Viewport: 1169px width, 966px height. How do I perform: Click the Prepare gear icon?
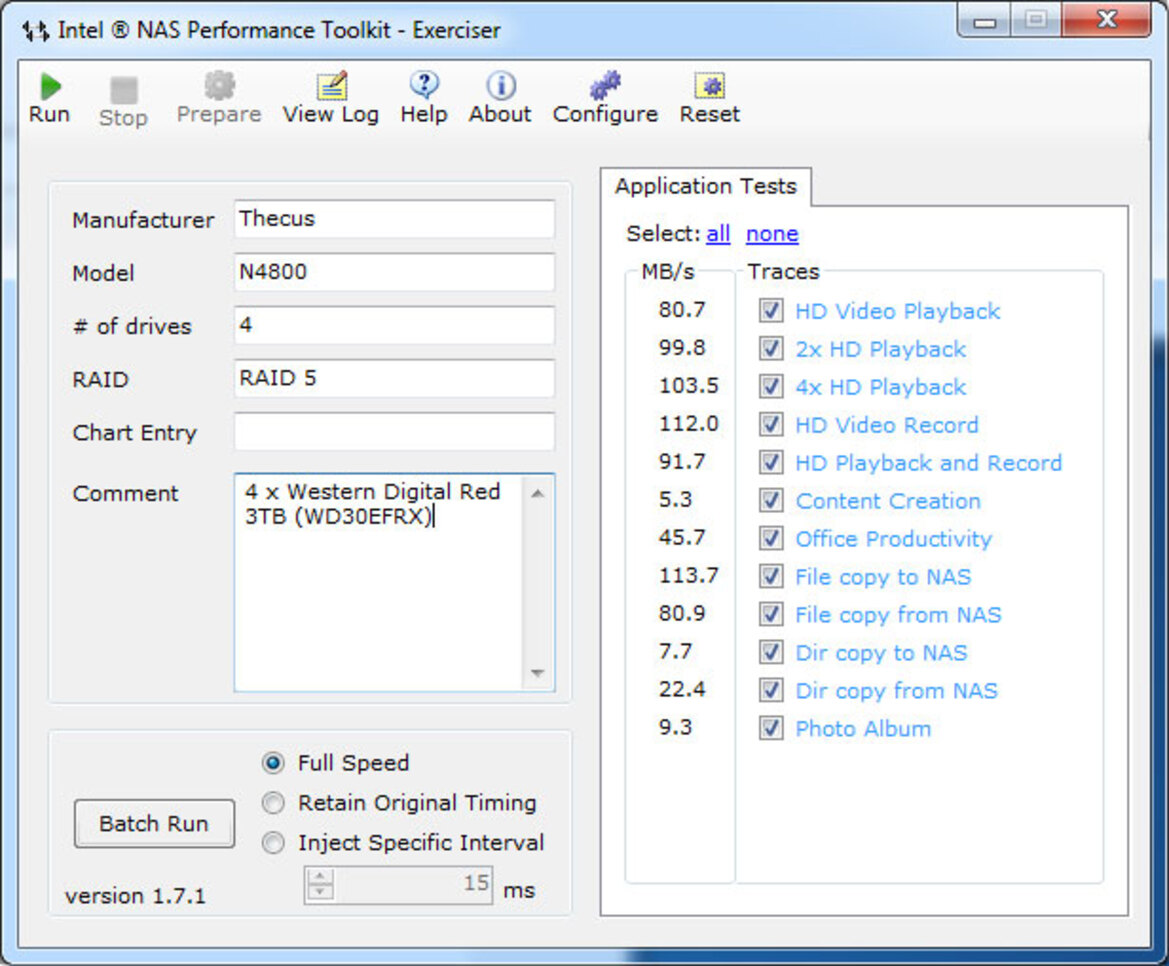tap(219, 85)
